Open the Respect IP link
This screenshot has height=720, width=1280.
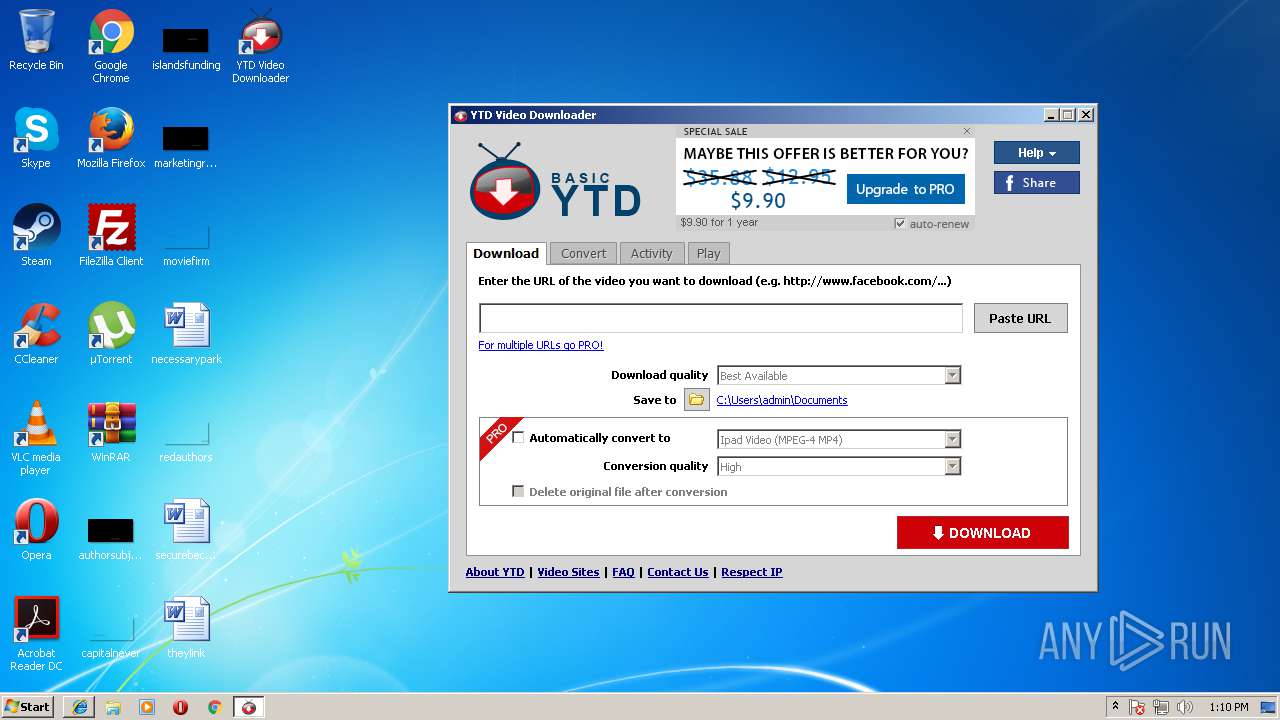[x=752, y=572]
